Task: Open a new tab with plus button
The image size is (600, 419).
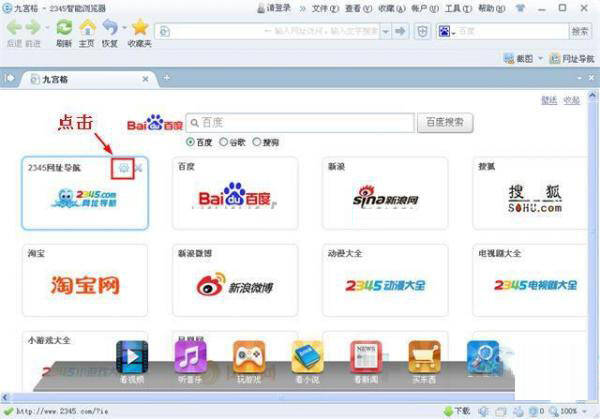Action: coord(166,78)
